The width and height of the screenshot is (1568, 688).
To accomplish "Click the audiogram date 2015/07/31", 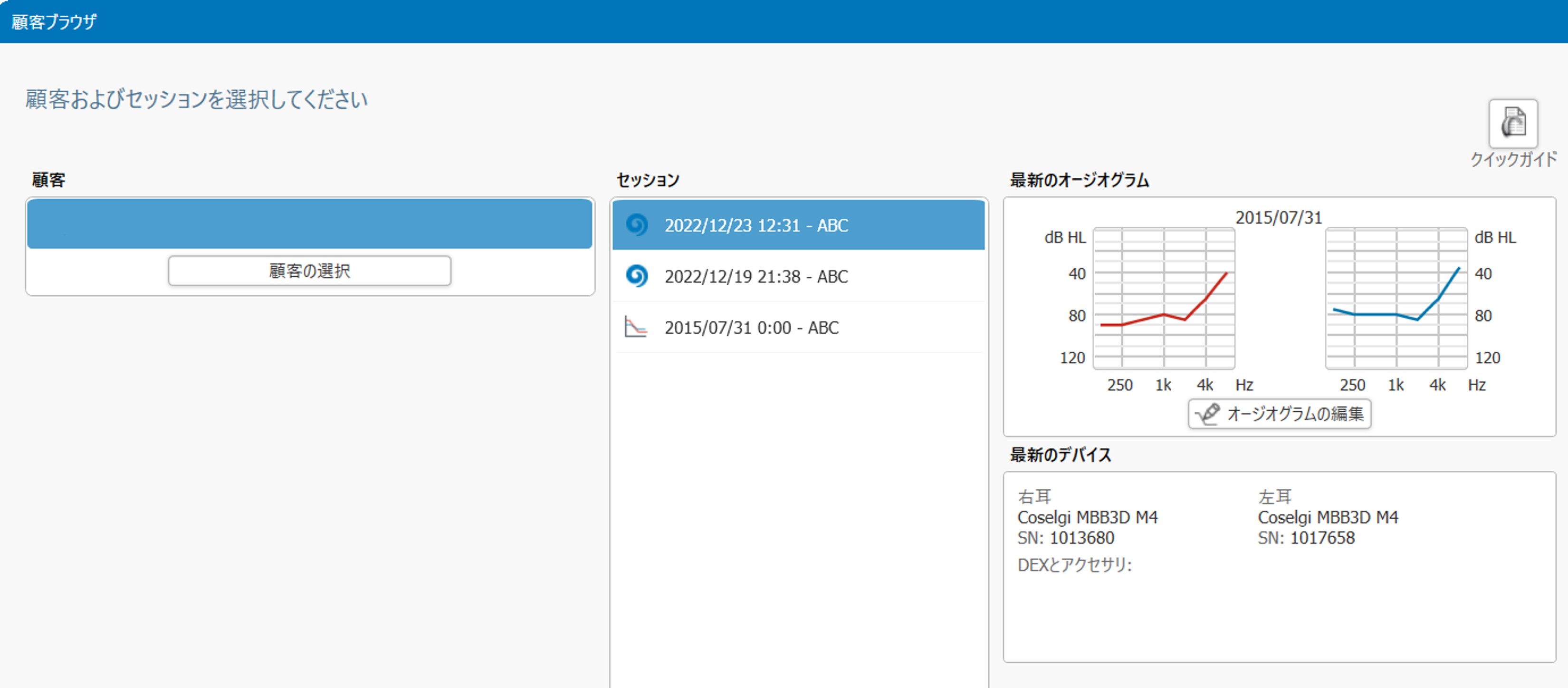I will 1278,218.
